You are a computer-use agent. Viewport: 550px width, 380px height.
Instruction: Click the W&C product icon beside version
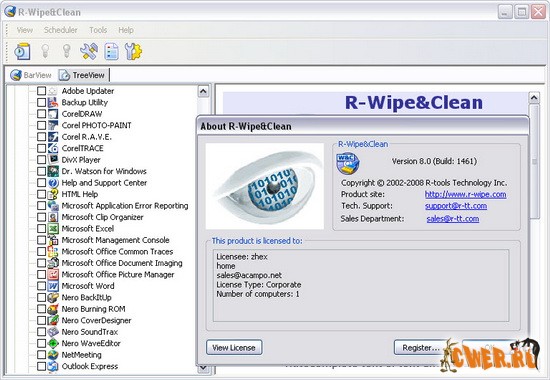348,164
